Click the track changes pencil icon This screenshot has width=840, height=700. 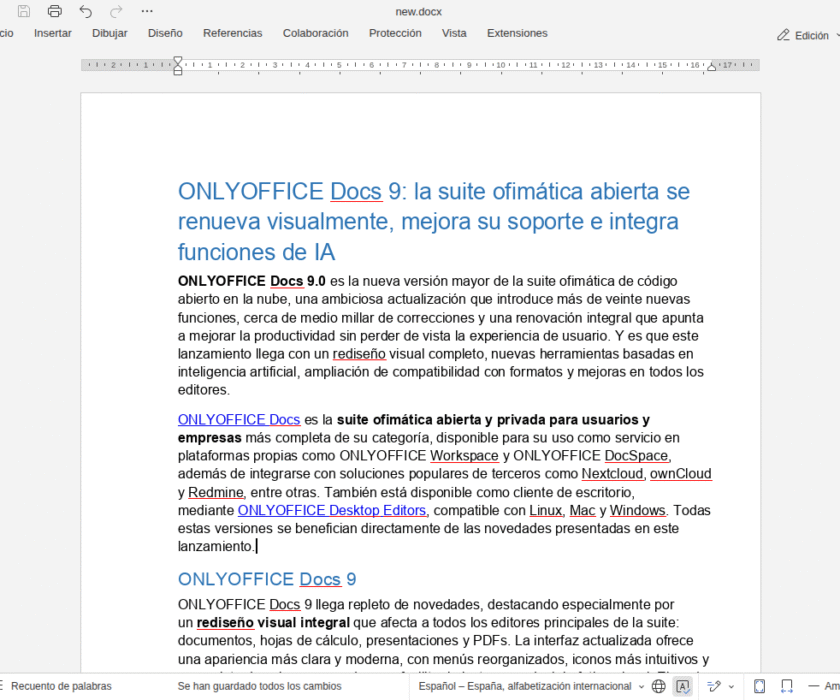pyautogui.click(x=714, y=686)
